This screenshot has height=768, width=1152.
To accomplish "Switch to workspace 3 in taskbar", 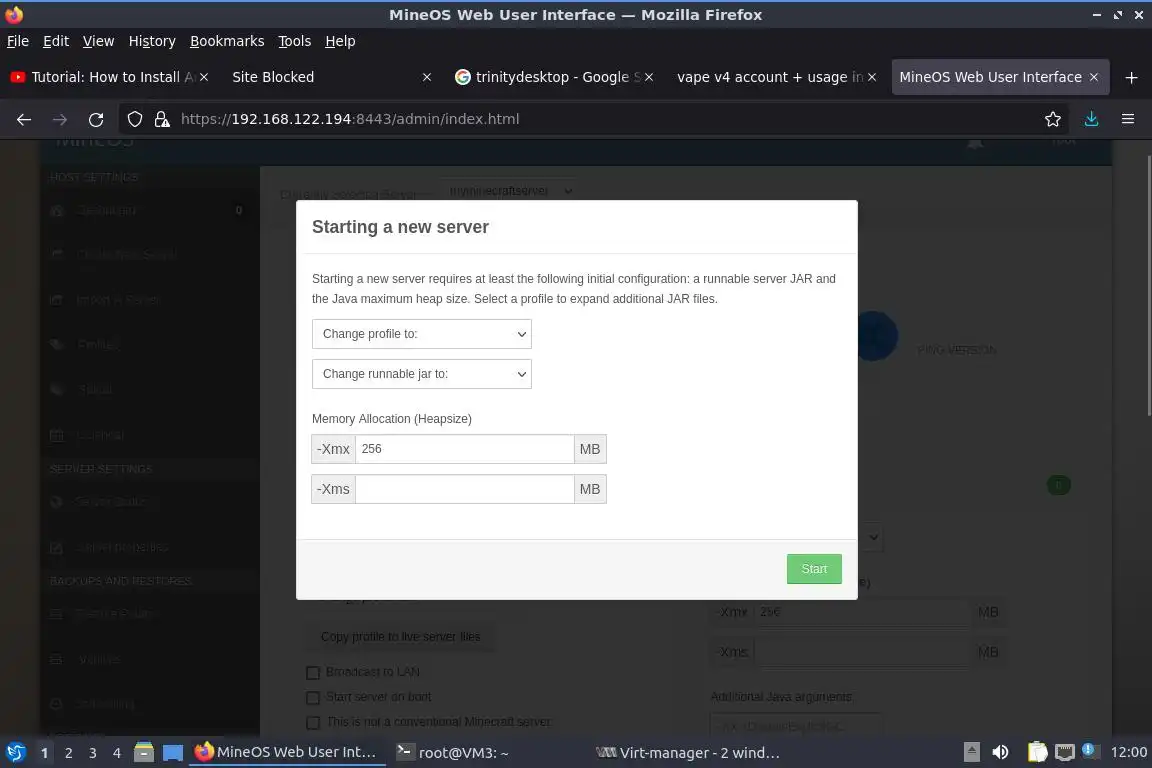I will (x=93, y=753).
